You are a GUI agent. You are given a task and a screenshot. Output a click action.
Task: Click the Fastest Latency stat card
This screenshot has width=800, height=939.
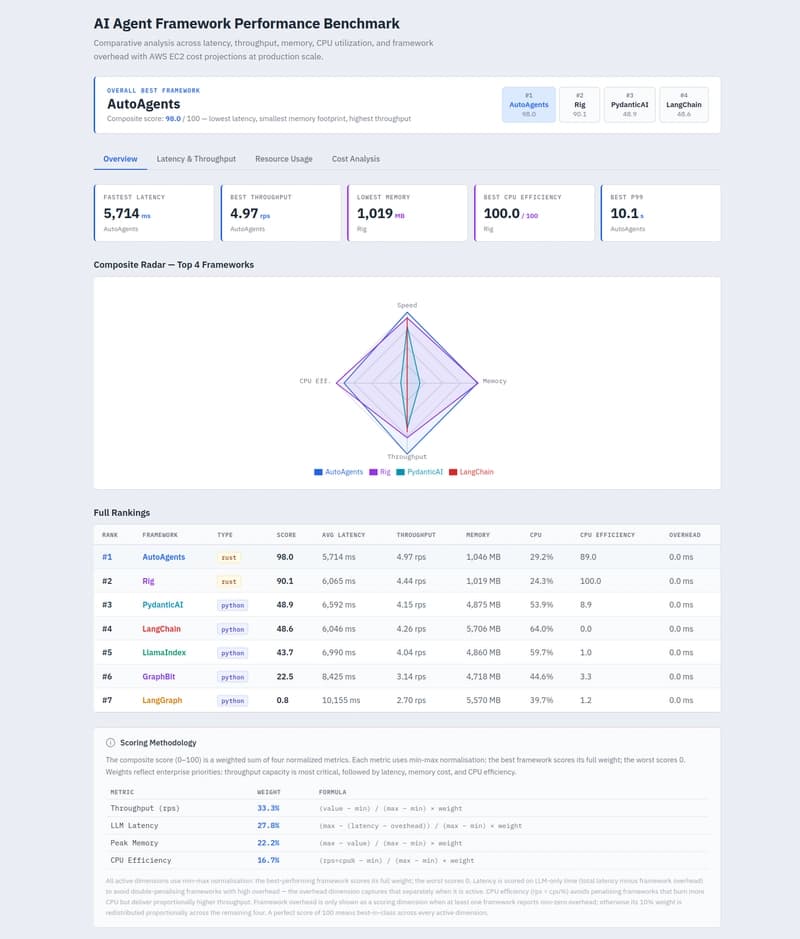(x=154, y=213)
